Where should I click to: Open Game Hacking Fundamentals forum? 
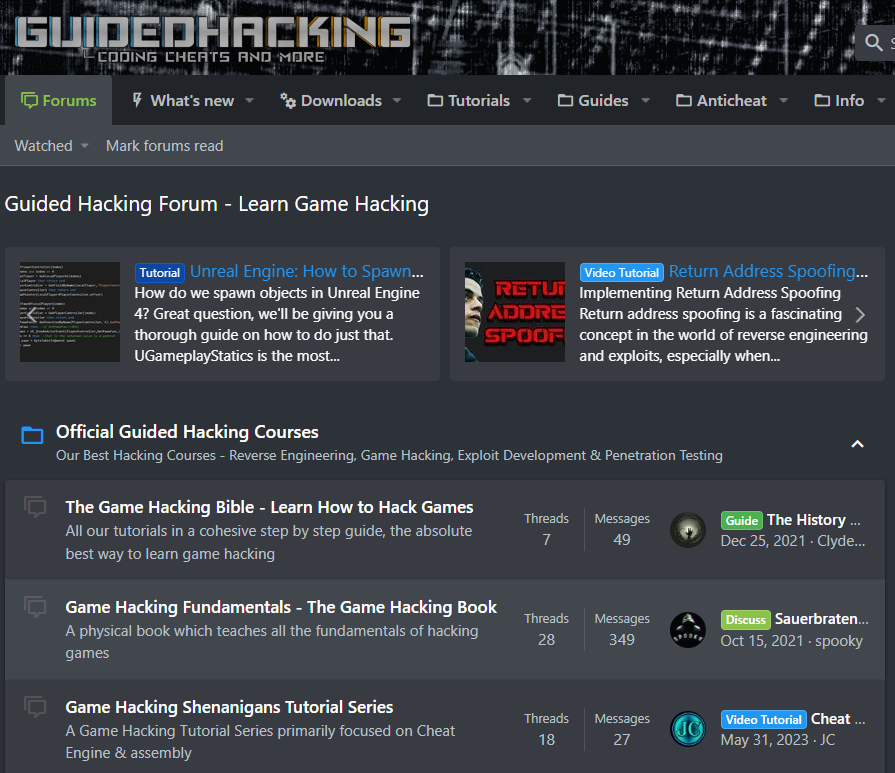tap(281, 607)
